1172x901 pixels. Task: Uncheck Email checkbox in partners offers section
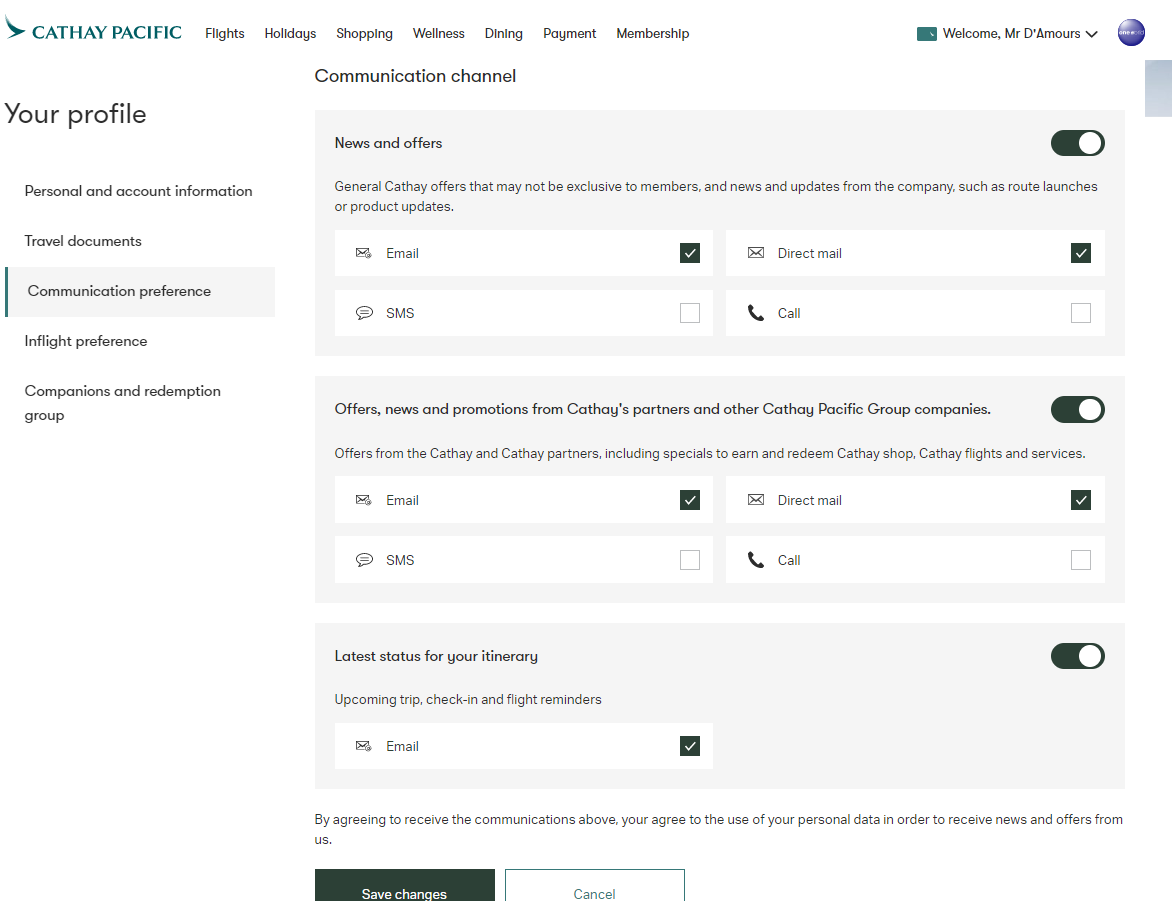click(690, 499)
